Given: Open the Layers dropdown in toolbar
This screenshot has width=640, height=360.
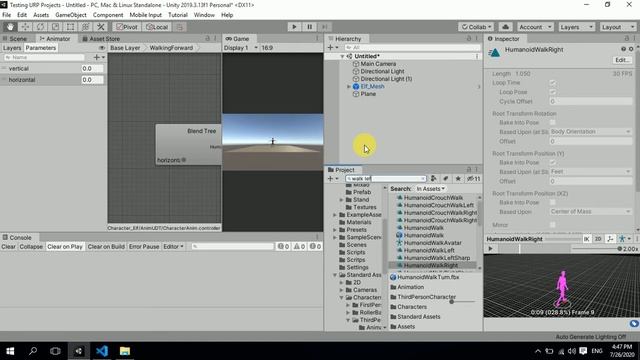Looking at the screenshot, I should 576,27.
